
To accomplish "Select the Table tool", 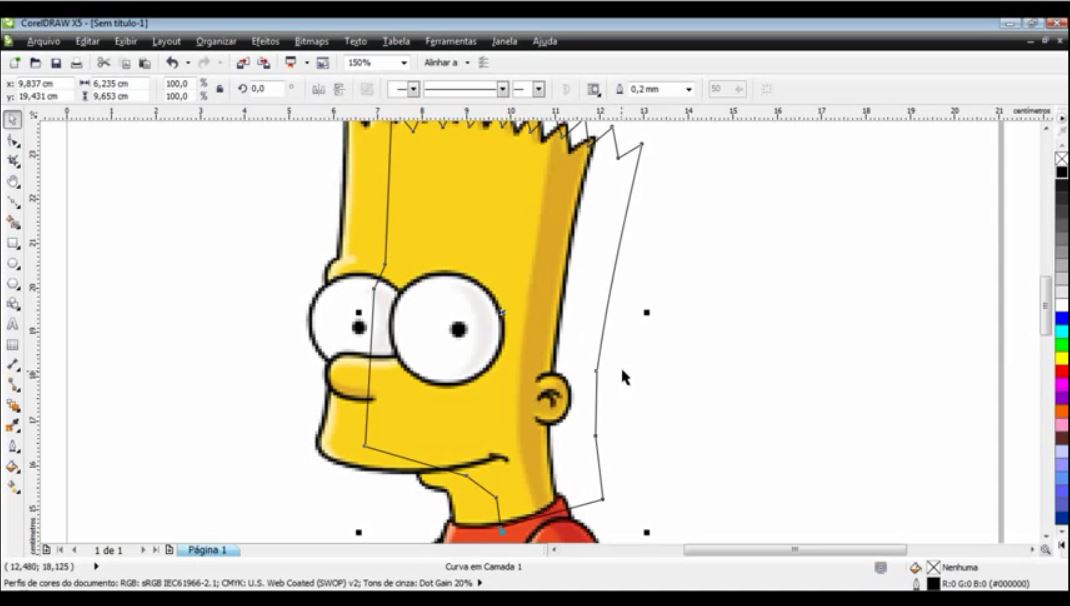I will pos(12,345).
